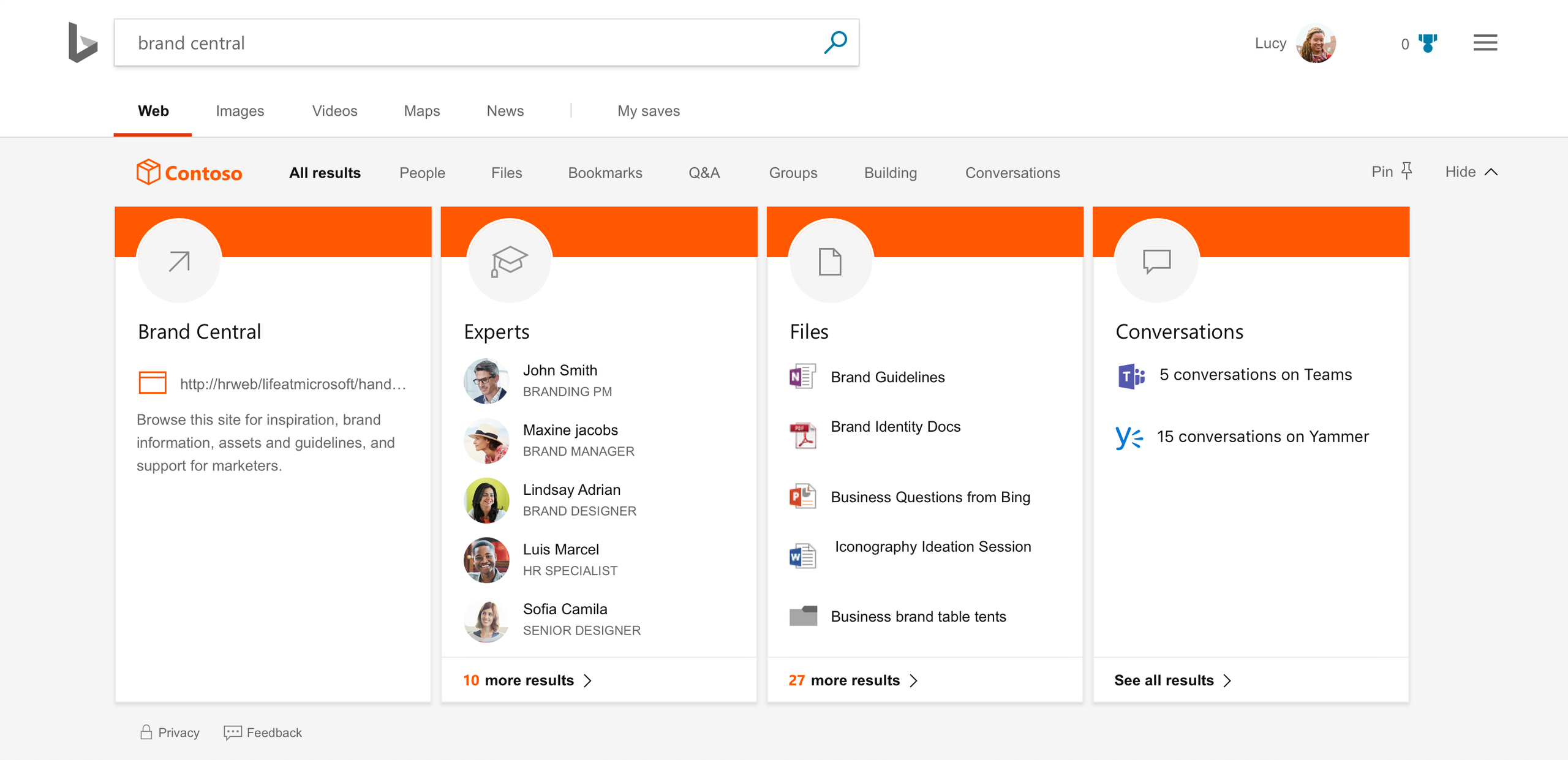Viewport: 1568px width, 760px height.
Task: Expand 27 more results in Files
Action: 853,680
